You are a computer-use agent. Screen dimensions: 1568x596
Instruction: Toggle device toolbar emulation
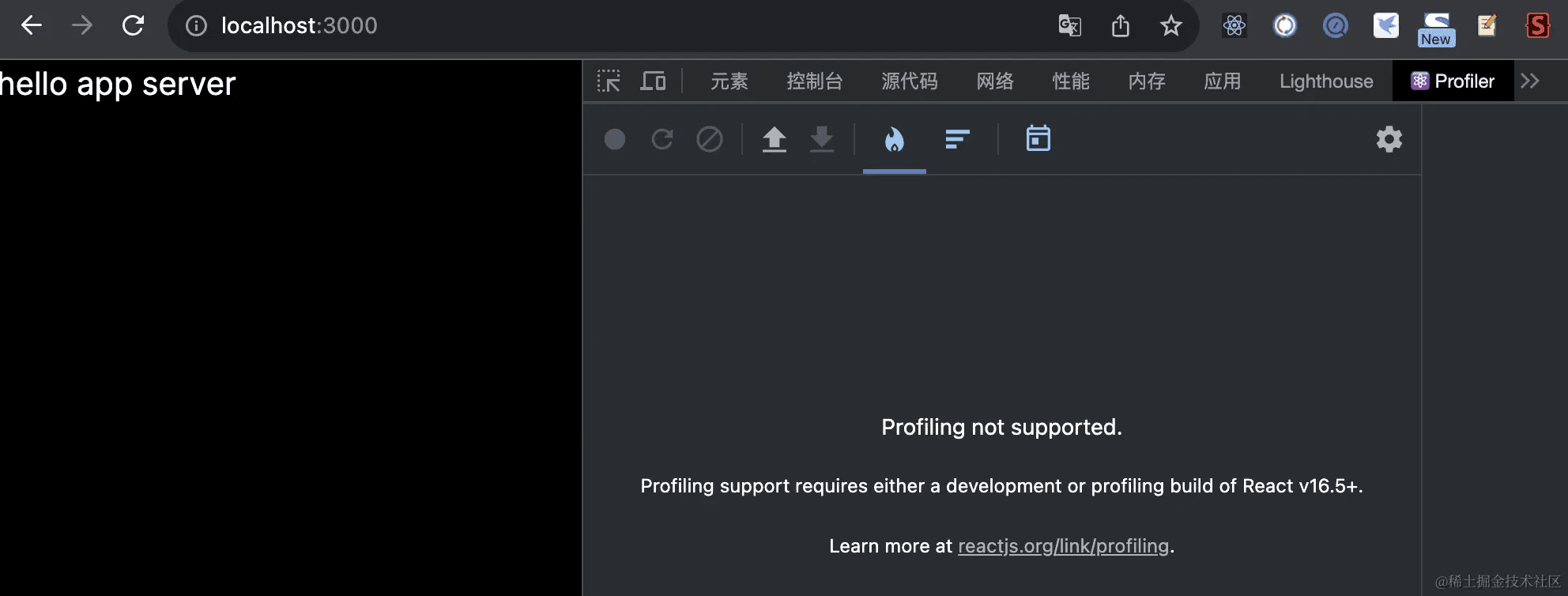pos(653,81)
